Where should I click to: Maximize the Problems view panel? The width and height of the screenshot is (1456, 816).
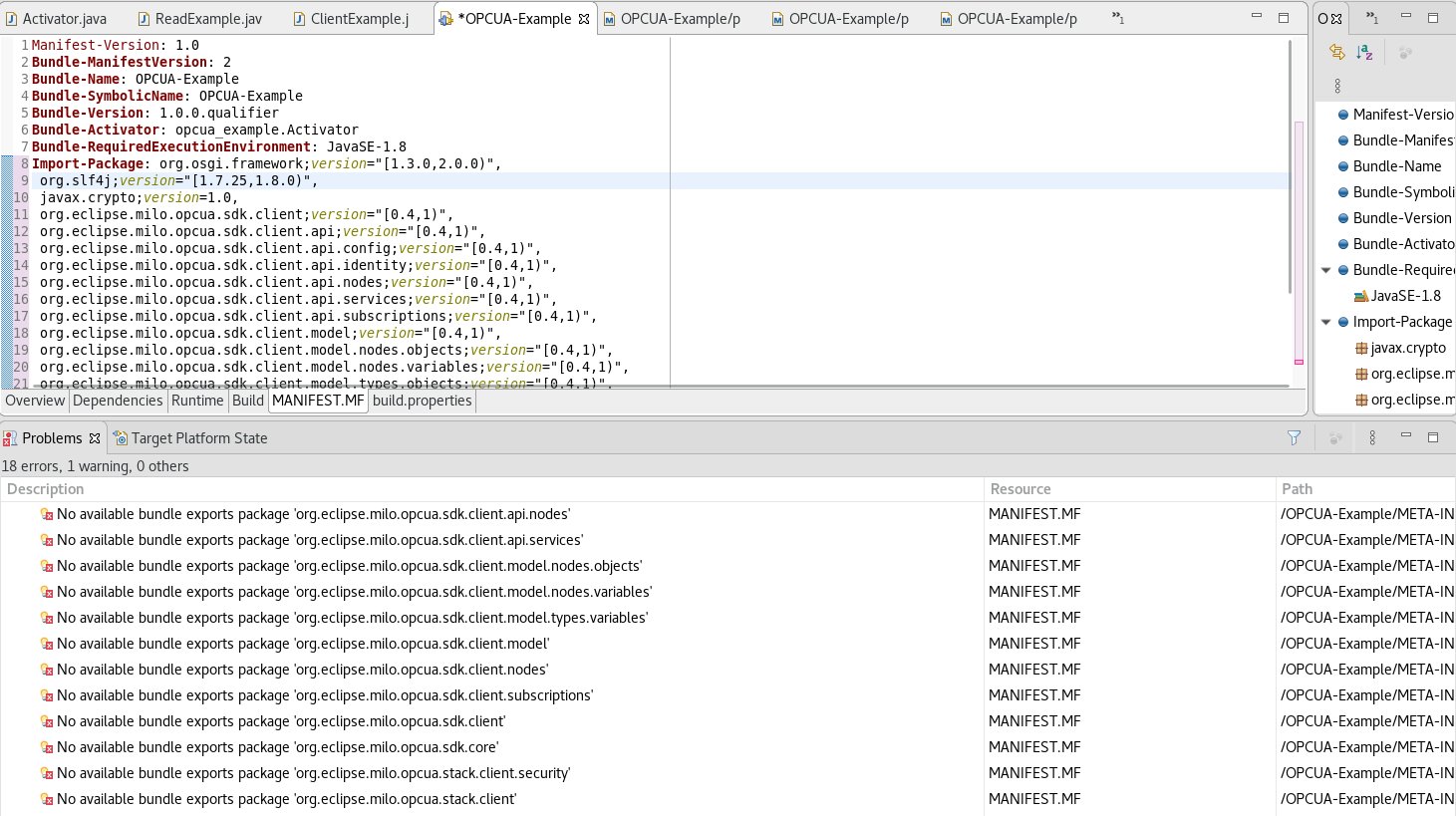tap(1433, 437)
